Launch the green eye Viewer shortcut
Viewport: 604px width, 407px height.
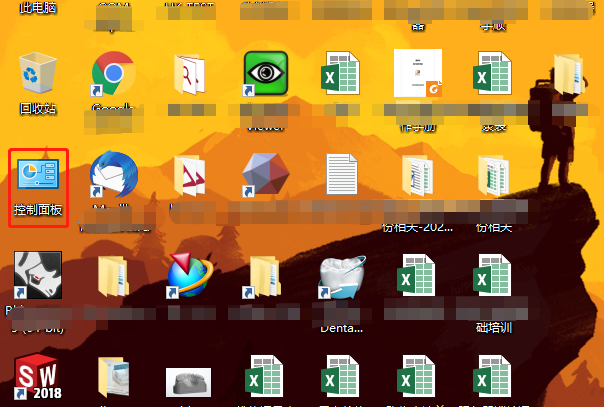(265, 73)
